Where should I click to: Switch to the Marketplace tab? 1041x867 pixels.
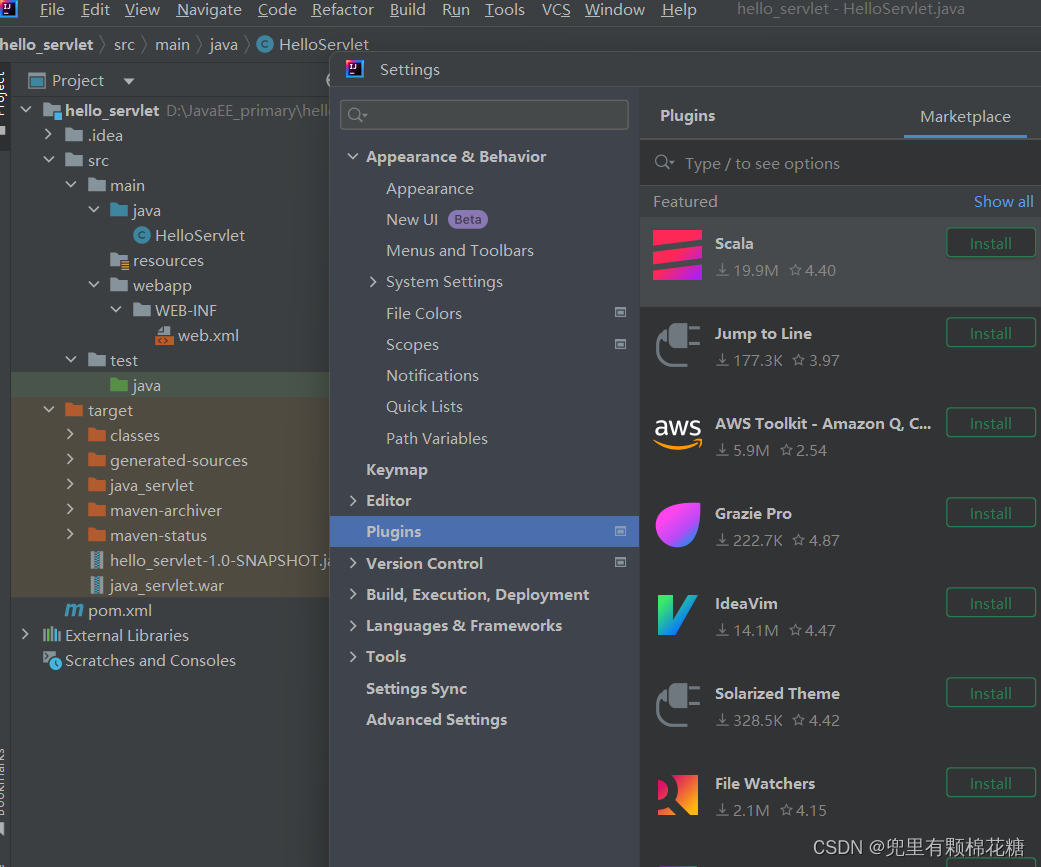pyautogui.click(x=965, y=117)
